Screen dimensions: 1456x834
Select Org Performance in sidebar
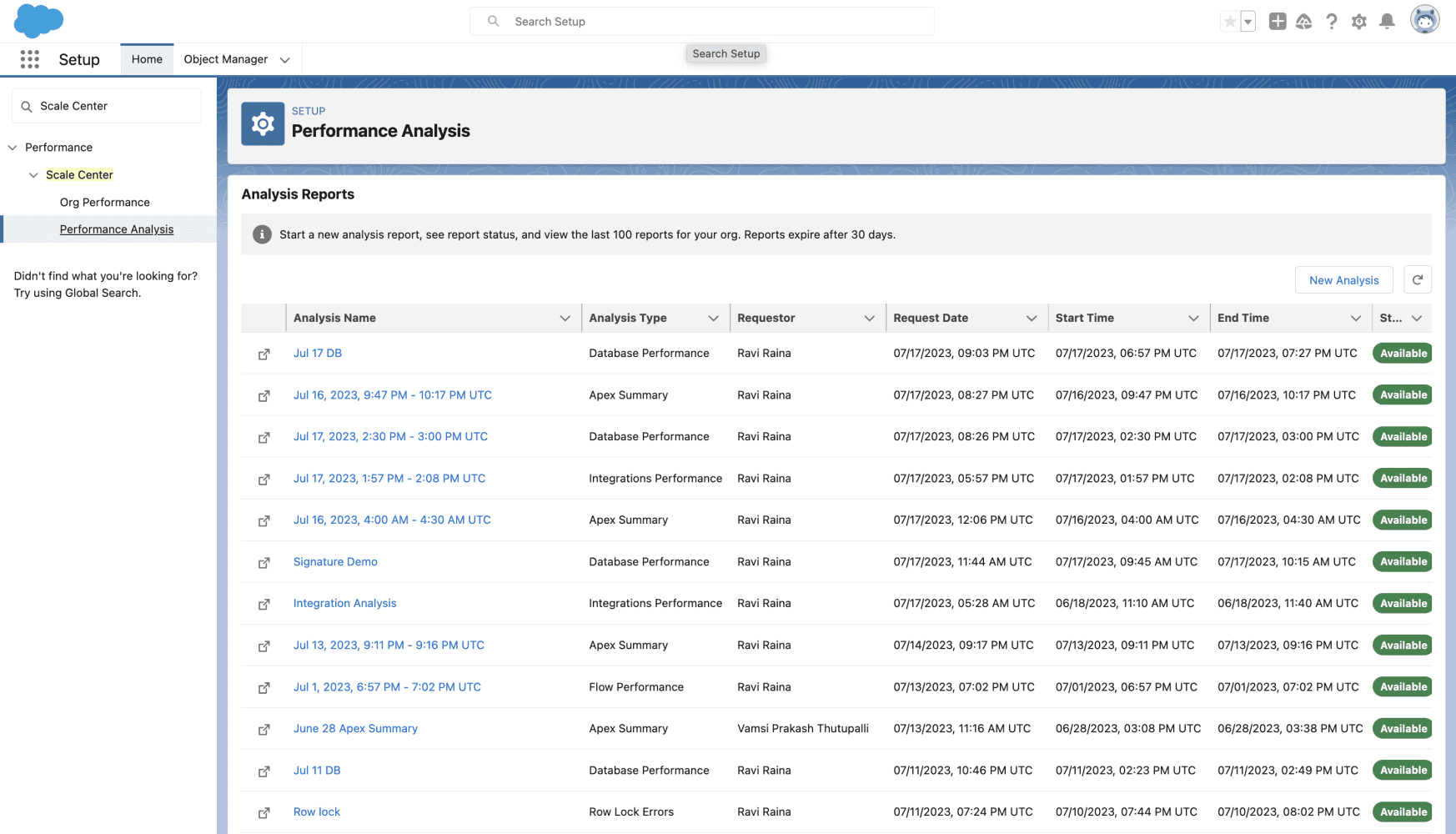tap(105, 202)
